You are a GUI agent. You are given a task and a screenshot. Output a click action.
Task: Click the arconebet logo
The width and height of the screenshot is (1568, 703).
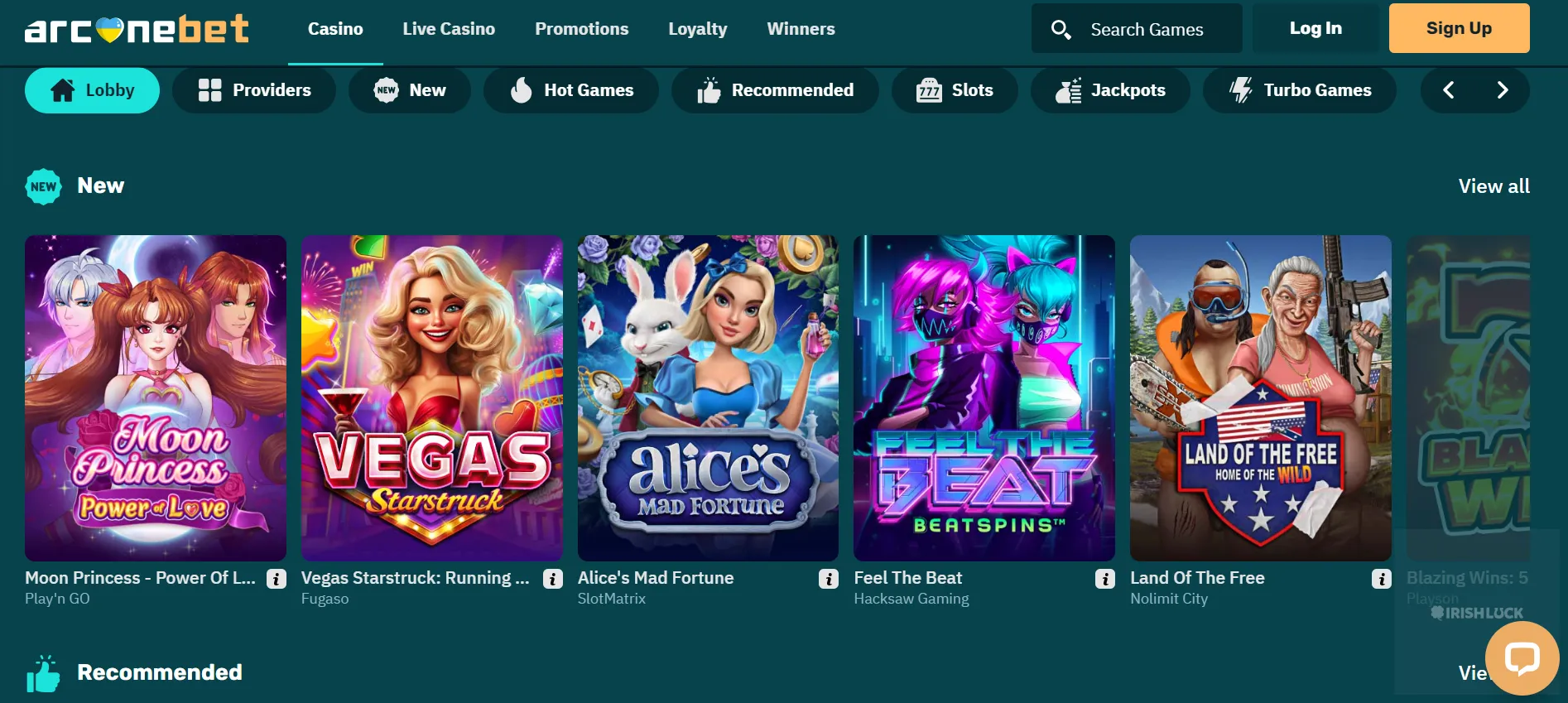(137, 29)
